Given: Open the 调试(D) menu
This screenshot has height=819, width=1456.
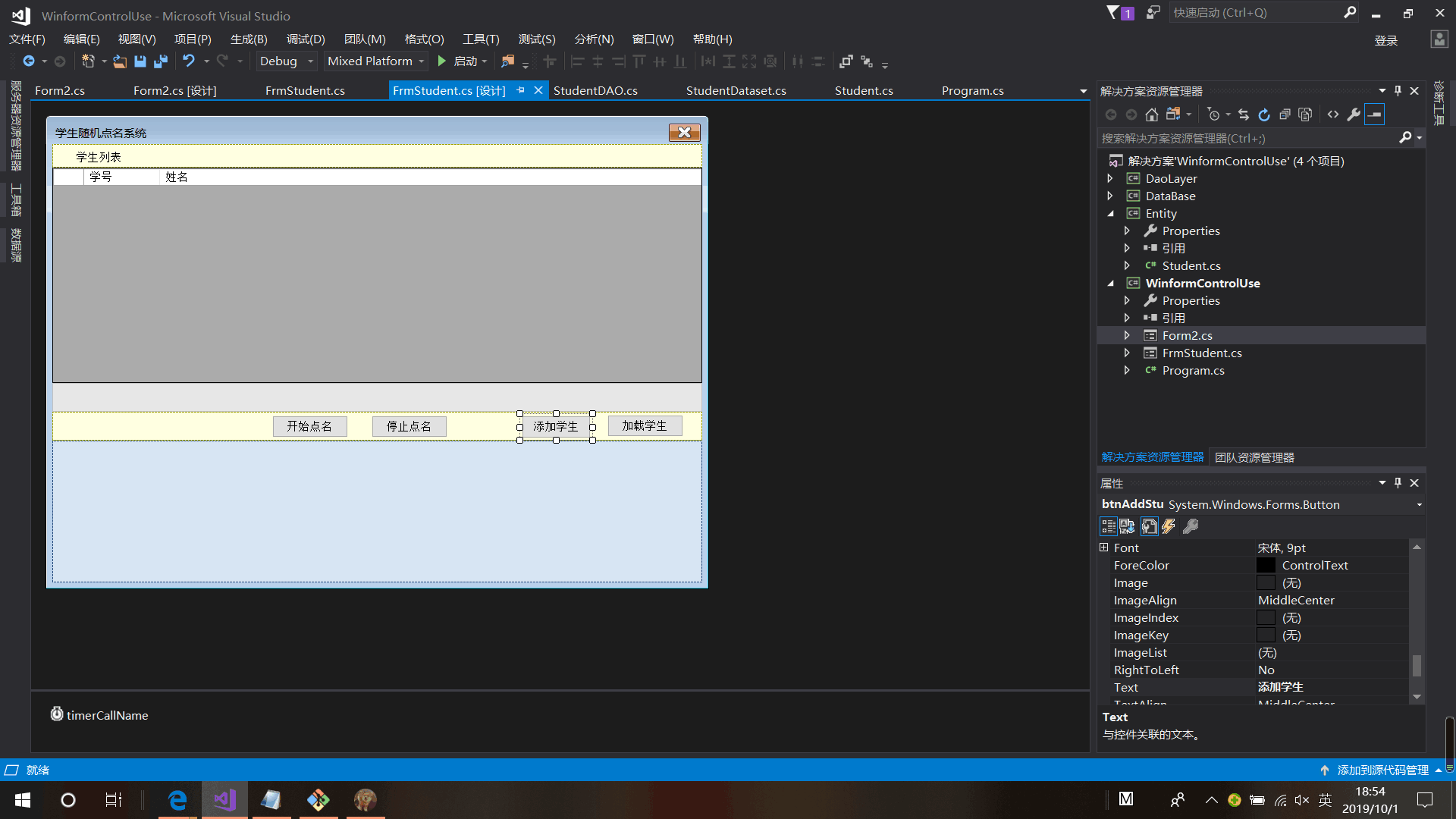Looking at the screenshot, I should [x=305, y=39].
